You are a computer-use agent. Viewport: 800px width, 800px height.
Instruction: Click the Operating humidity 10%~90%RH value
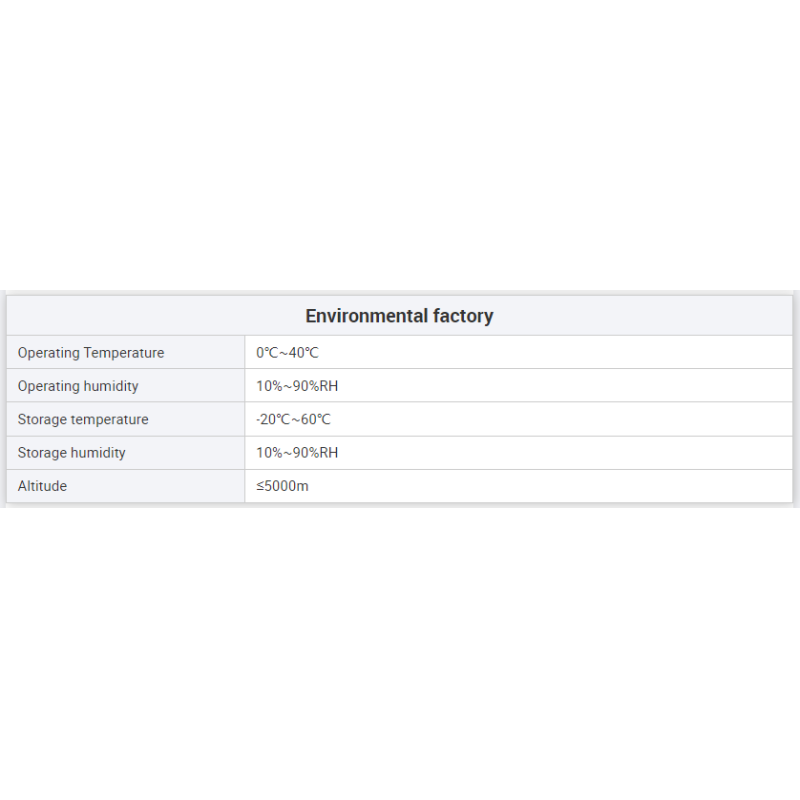(x=297, y=386)
